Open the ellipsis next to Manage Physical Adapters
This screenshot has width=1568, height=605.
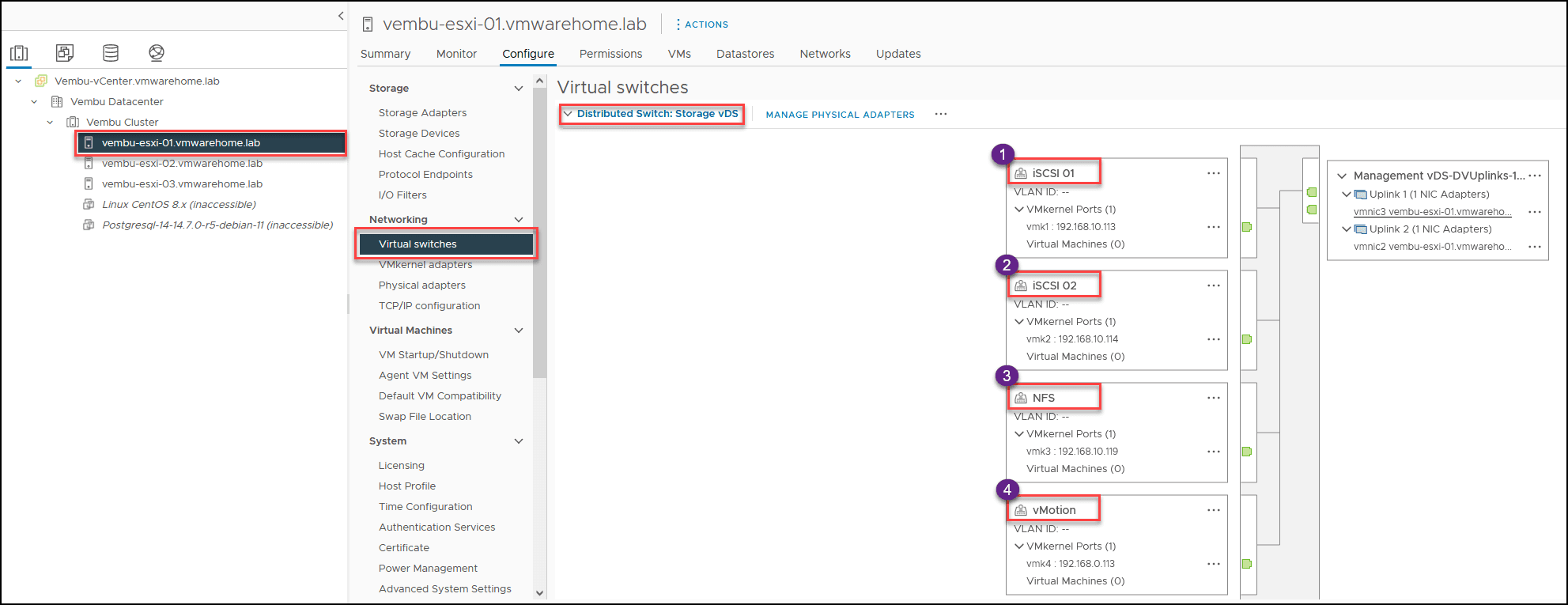coord(941,114)
